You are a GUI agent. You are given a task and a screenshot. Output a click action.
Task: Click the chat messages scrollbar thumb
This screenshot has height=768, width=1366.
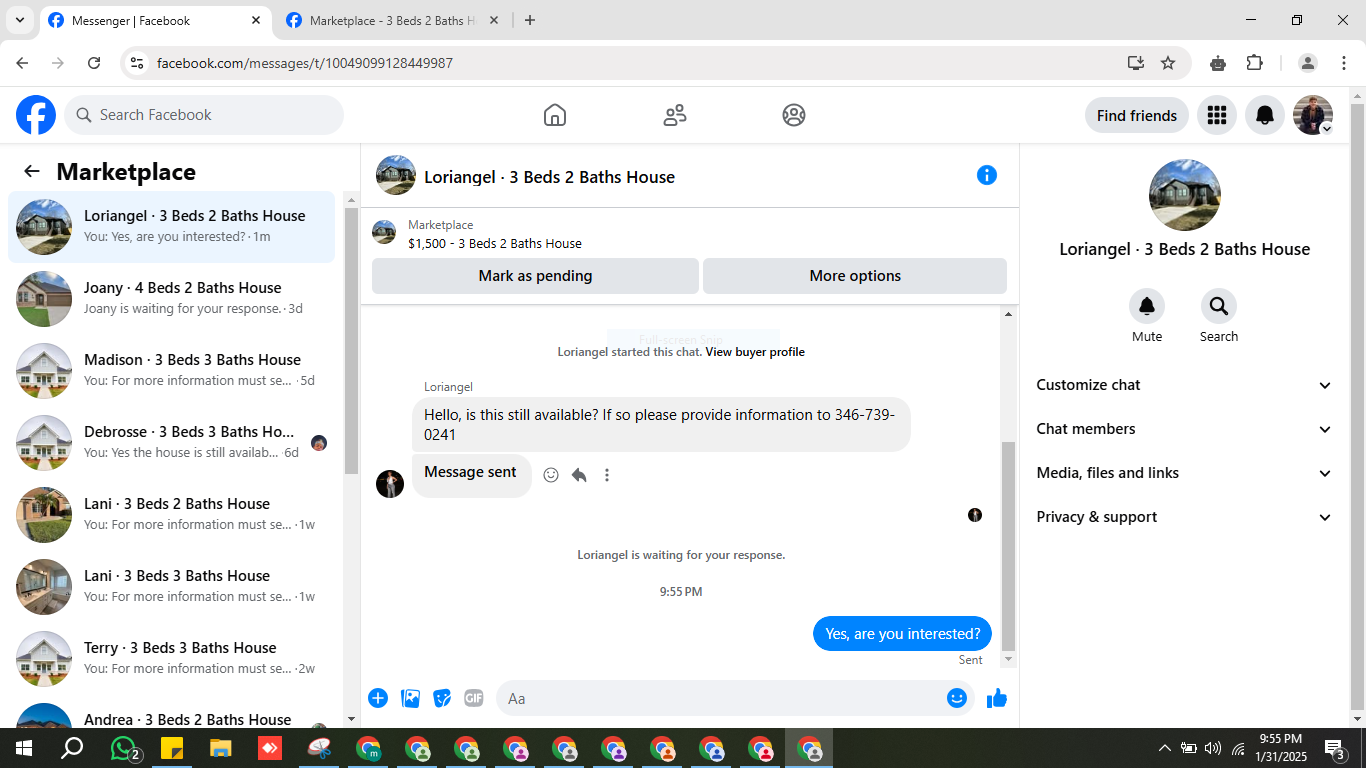pyautogui.click(x=1008, y=546)
